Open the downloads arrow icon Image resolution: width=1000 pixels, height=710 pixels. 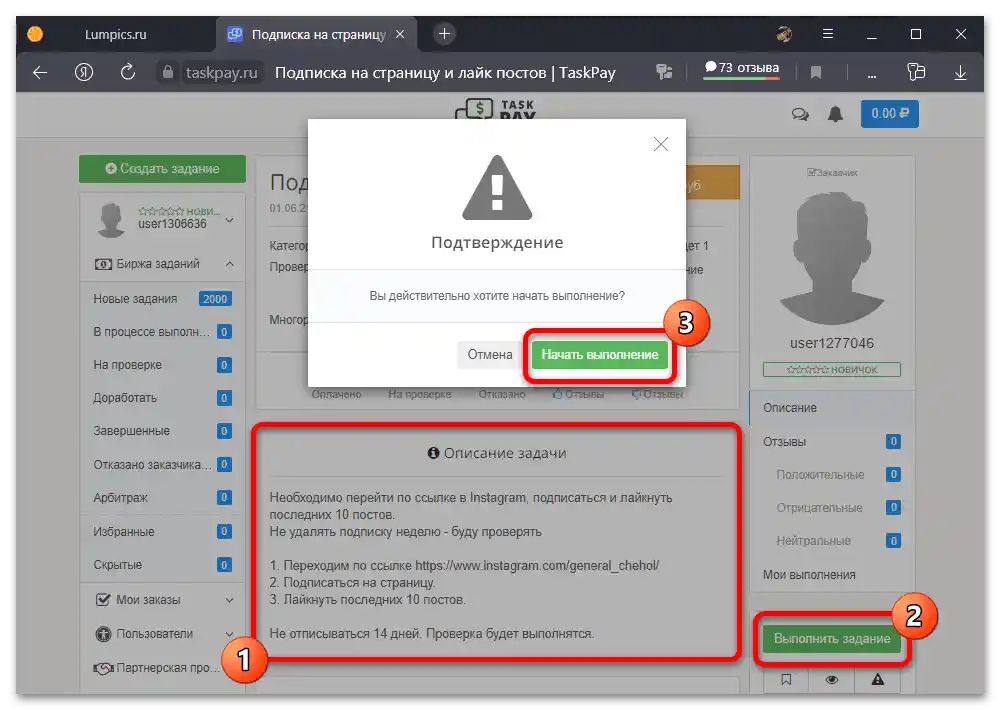click(960, 73)
